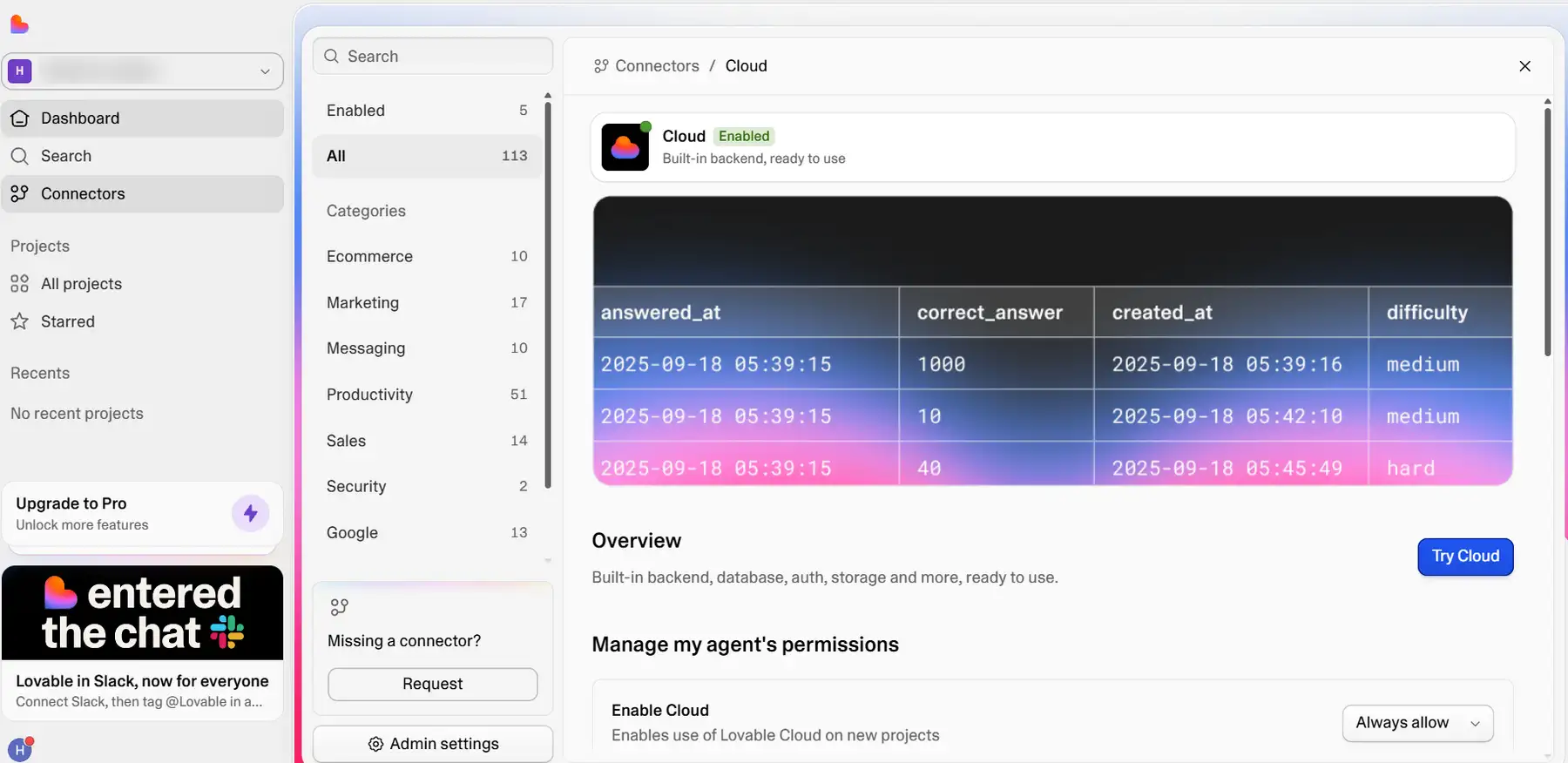Close the Cloud connector panel
1568x763 pixels.
coord(1524,66)
